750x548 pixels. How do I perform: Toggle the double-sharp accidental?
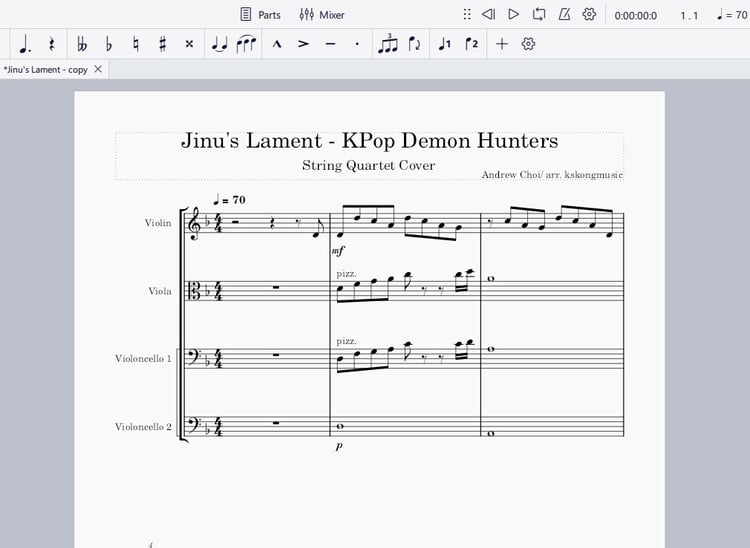(189, 44)
